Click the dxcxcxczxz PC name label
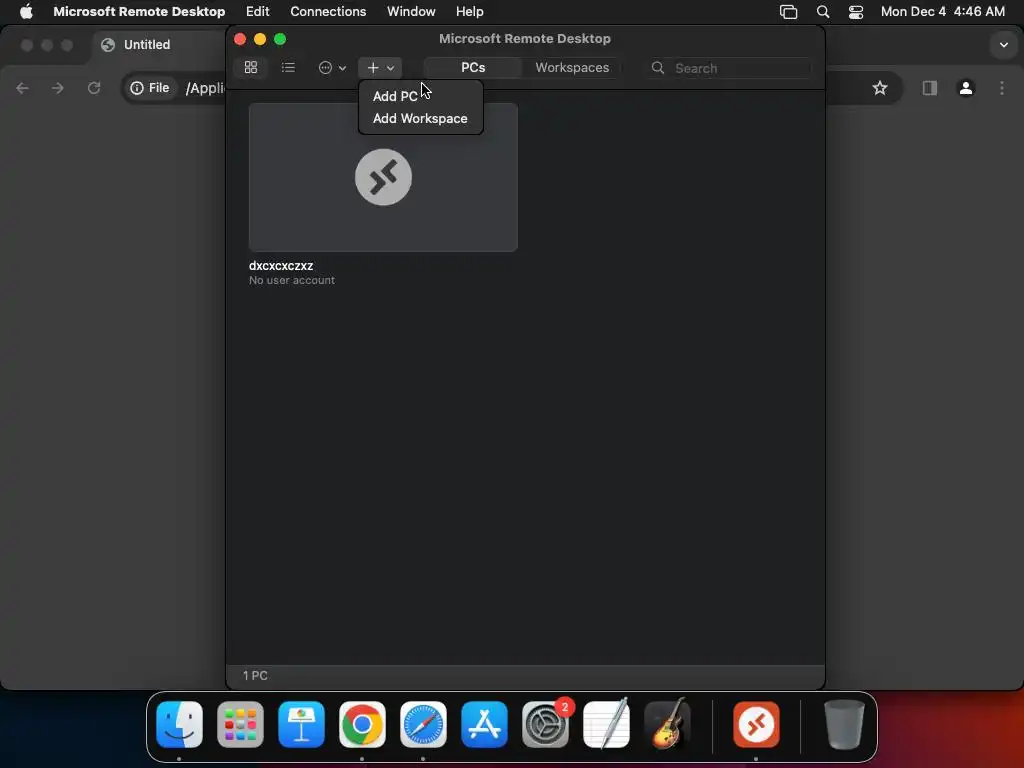This screenshot has width=1024, height=768. tap(281, 266)
